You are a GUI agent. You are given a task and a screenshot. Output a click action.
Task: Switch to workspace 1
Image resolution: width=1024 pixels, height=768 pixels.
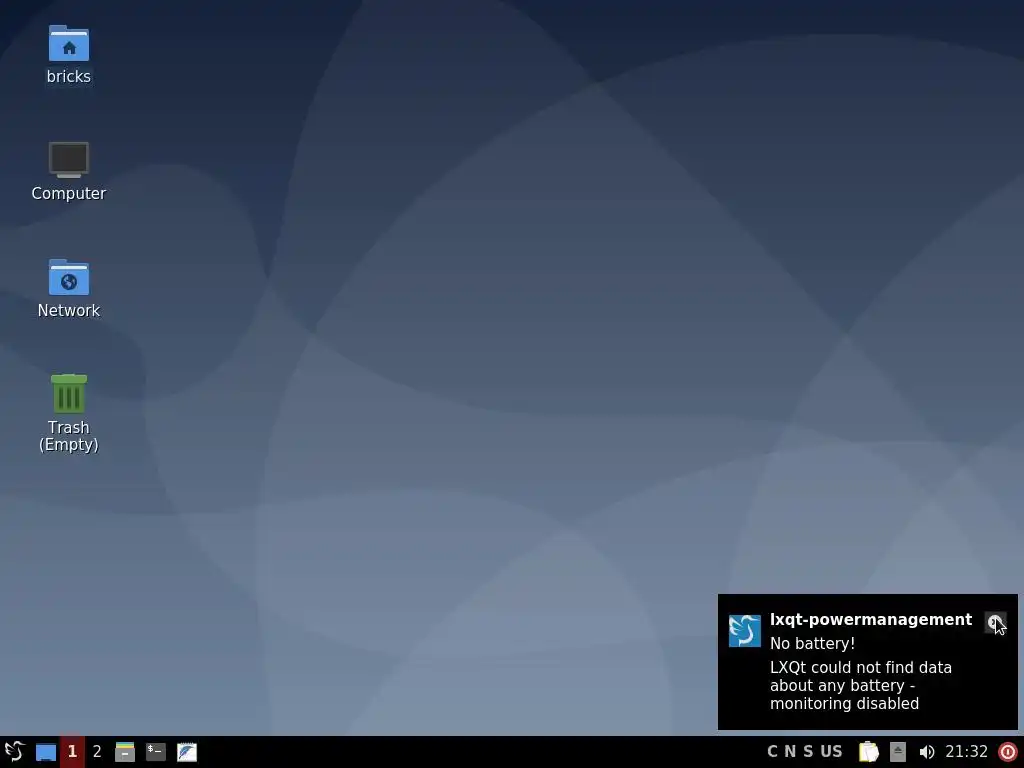click(x=72, y=752)
